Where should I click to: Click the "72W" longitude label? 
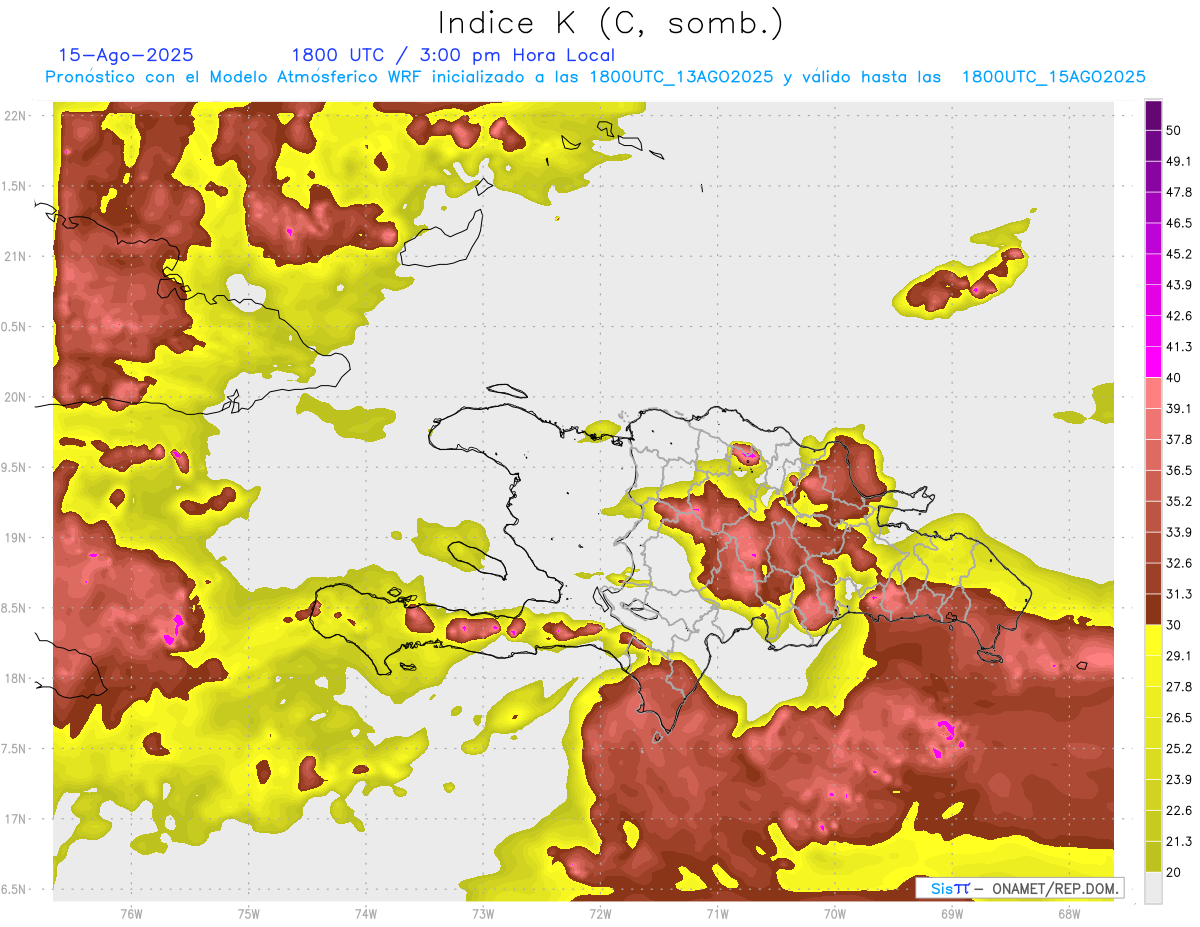pos(600,914)
